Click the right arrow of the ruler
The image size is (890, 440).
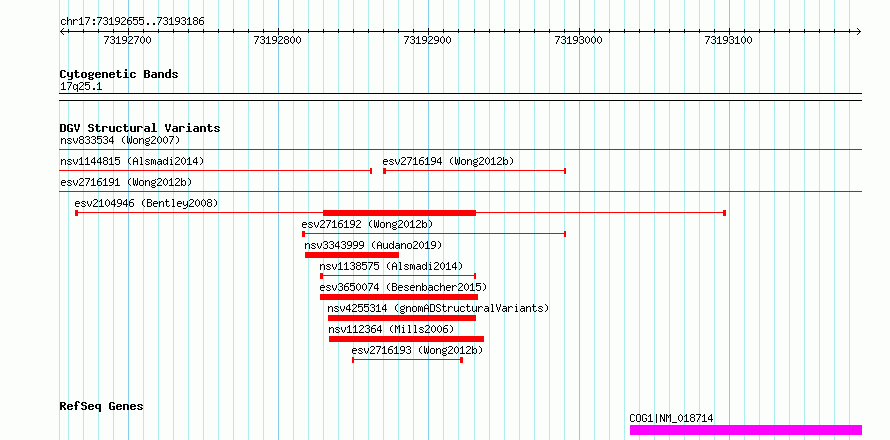[x=859, y=31]
